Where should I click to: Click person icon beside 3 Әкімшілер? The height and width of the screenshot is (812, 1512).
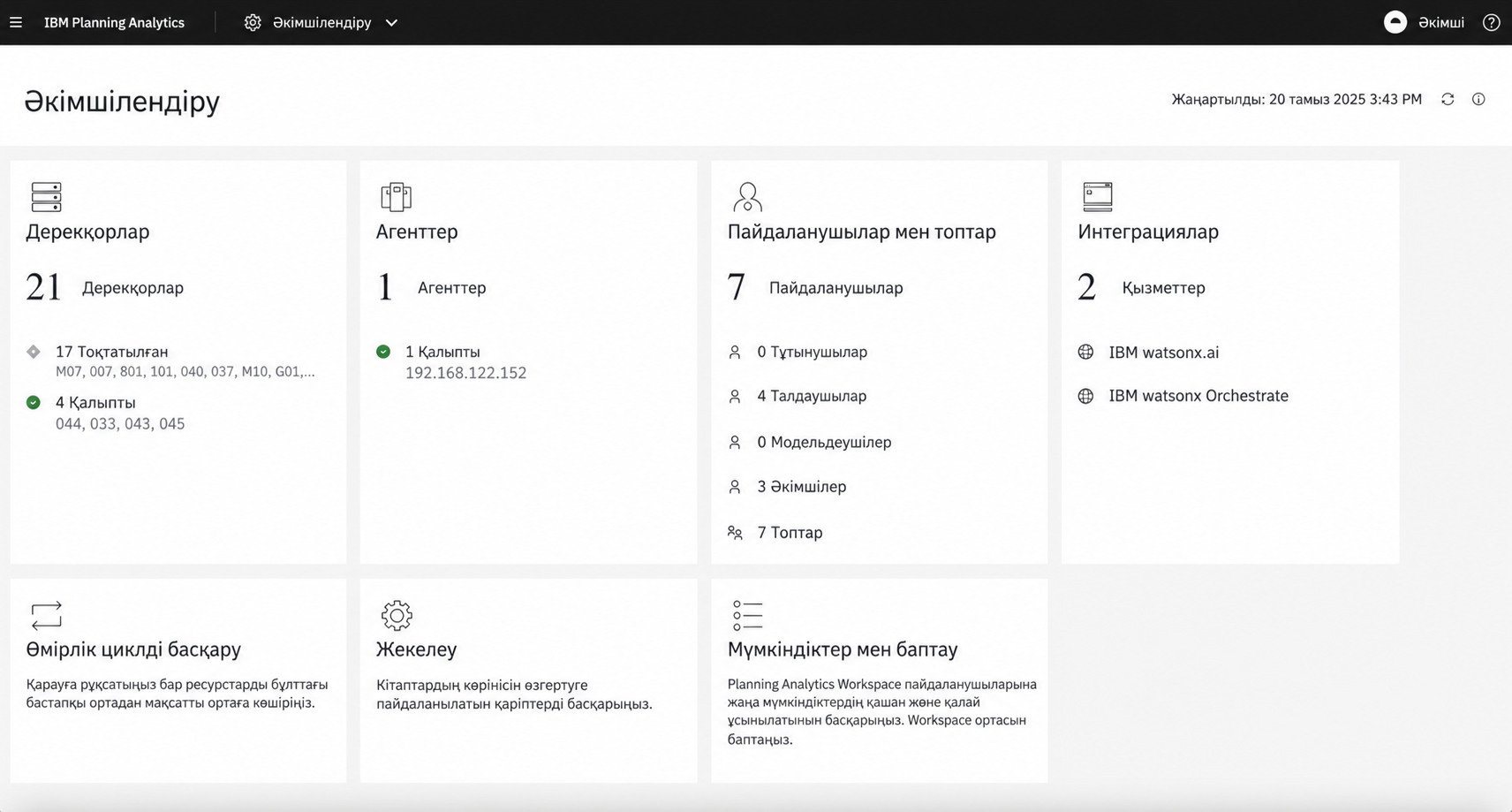[x=735, y=487]
